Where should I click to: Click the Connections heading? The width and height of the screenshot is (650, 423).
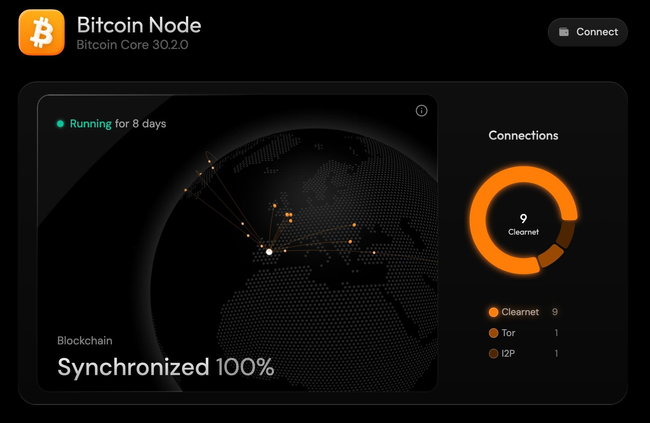(523, 135)
